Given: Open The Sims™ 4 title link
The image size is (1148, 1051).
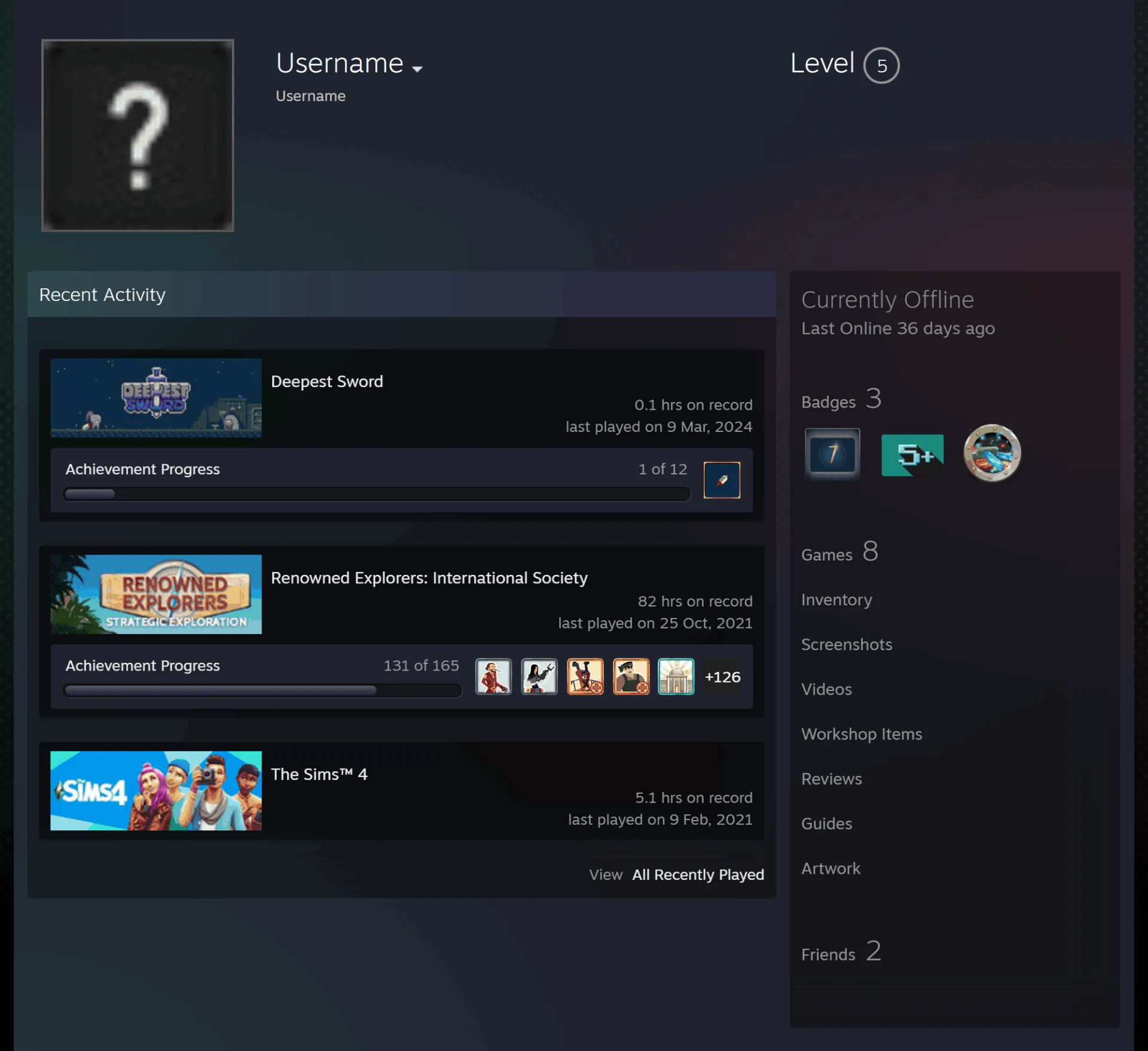Looking at the screenshot, I should point(319,774).
